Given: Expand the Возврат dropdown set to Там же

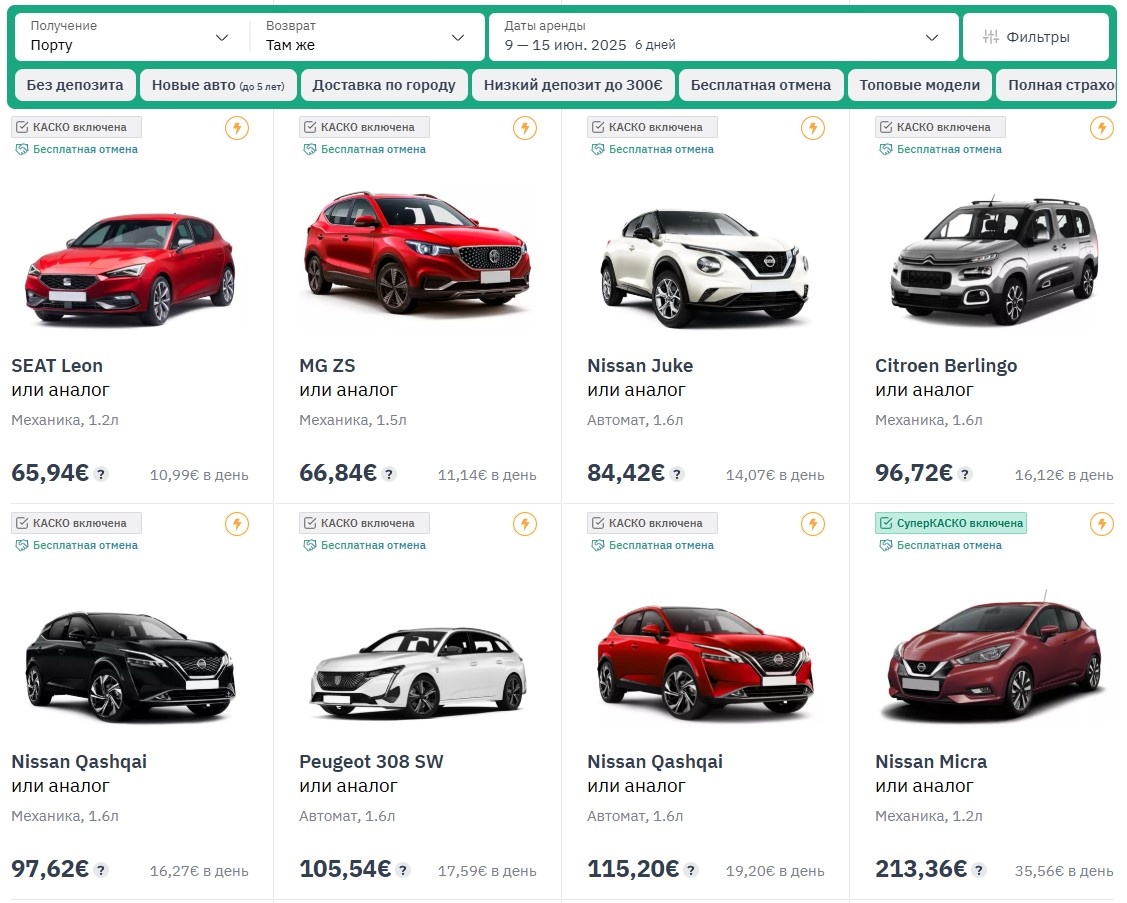Looking at the screenshot, I should click(x=368, y=36).
